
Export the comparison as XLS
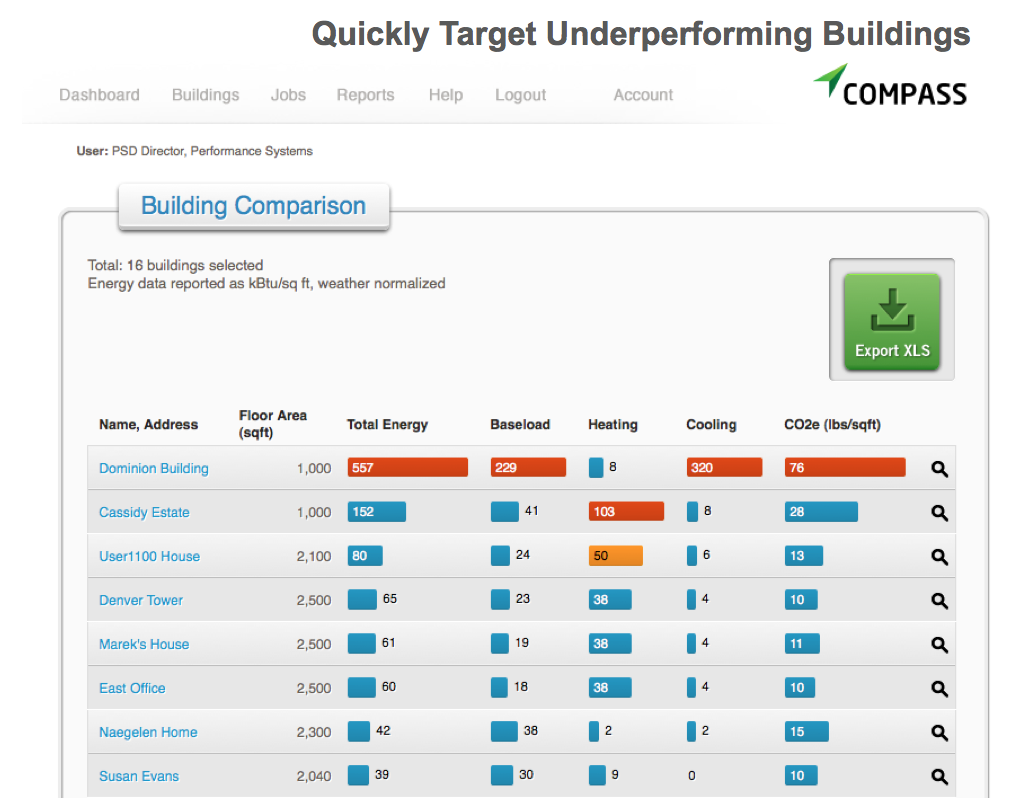point(892,321)
